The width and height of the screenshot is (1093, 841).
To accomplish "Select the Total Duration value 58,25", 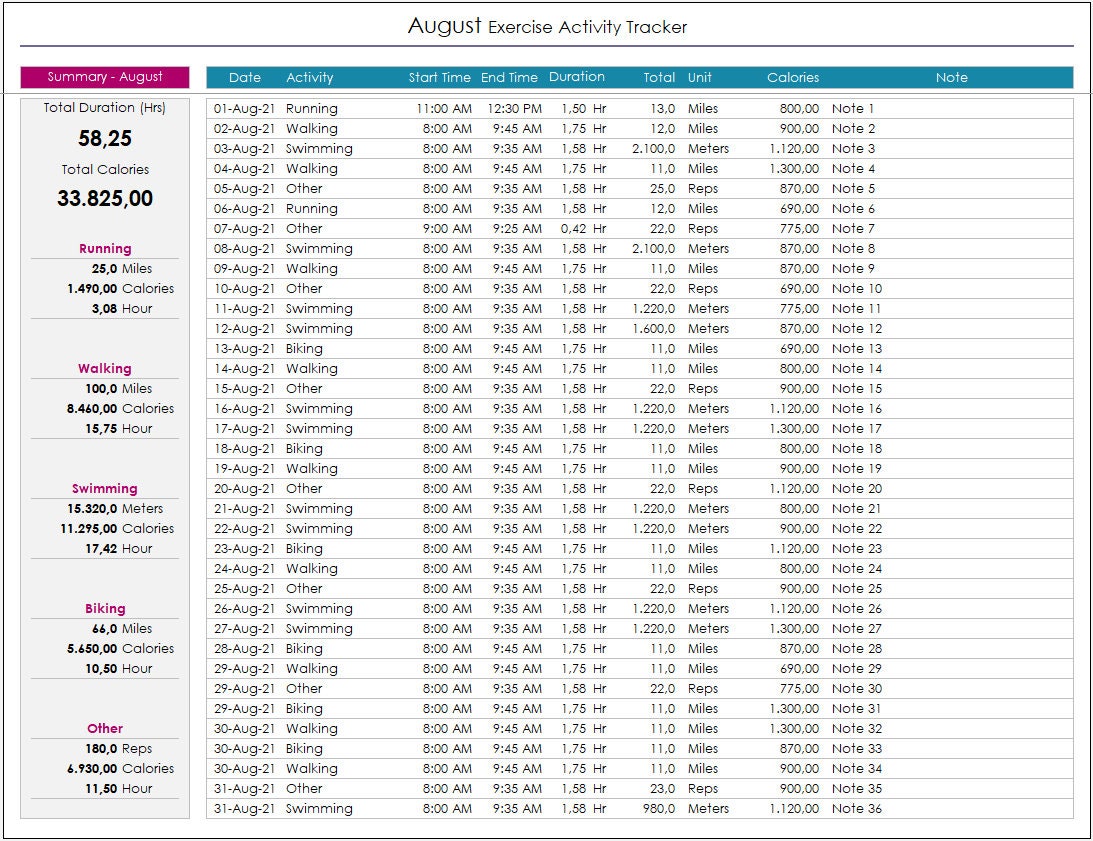I will click(x=104, y=139).
